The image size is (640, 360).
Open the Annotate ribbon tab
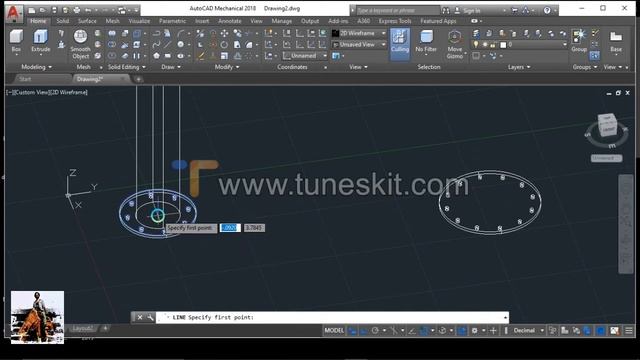[x=230, y=21]
